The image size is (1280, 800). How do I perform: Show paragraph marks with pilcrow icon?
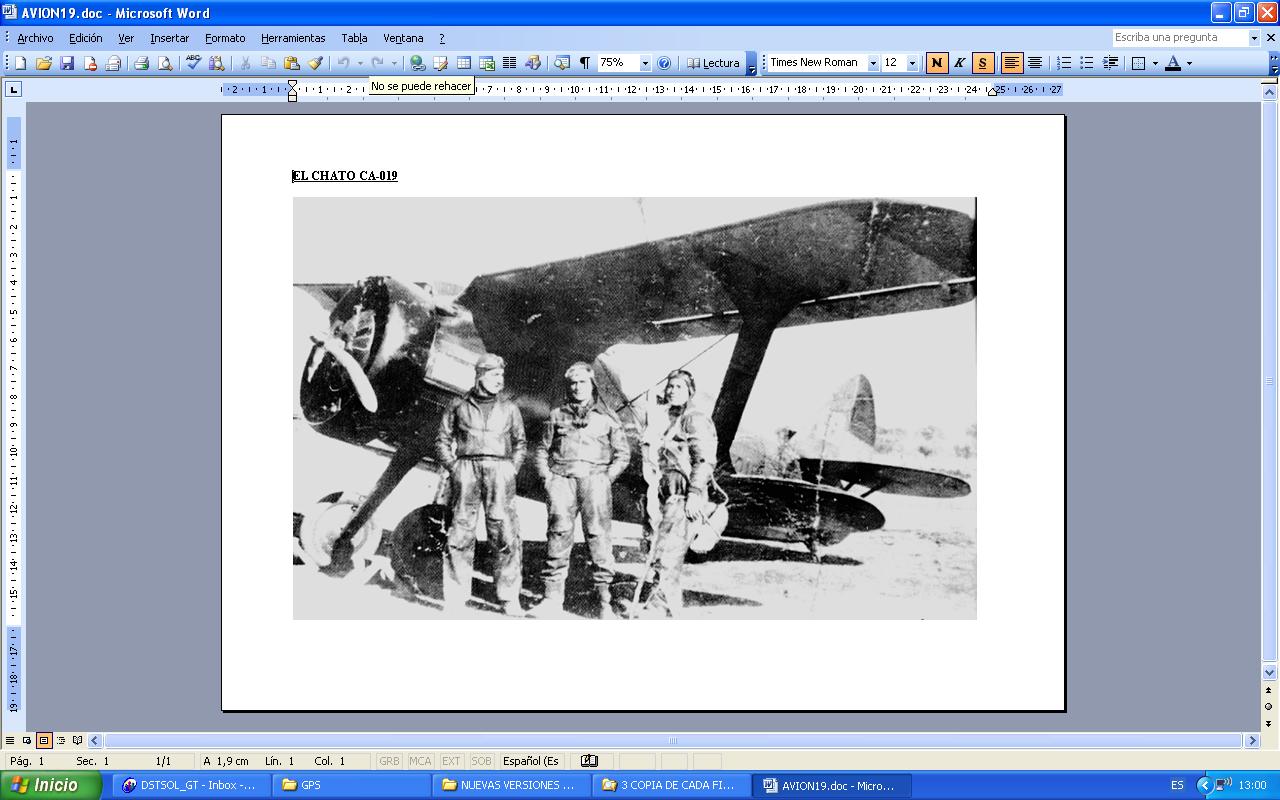coord(584,63)
